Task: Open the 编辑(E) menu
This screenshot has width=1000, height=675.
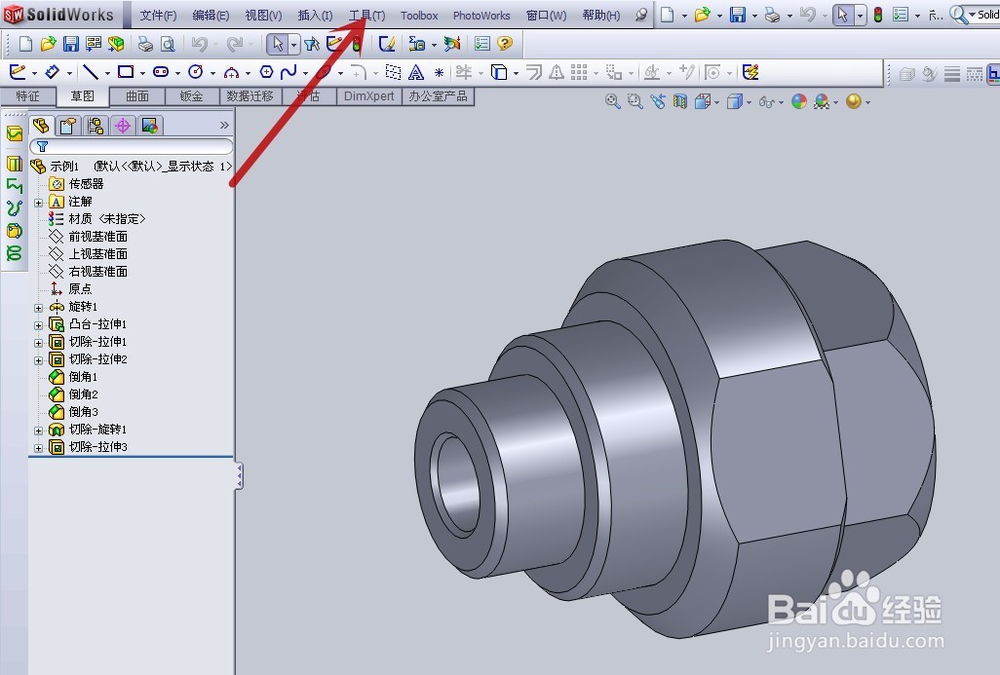Action: (x=210, y=15)
